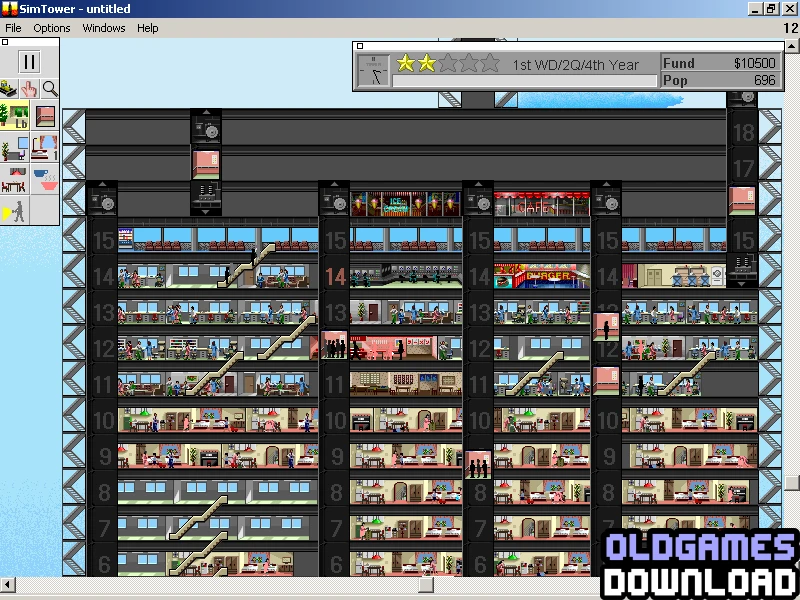
Task: Click the Burger restaurant on floor 14
Action: click(x=541, y=276)
